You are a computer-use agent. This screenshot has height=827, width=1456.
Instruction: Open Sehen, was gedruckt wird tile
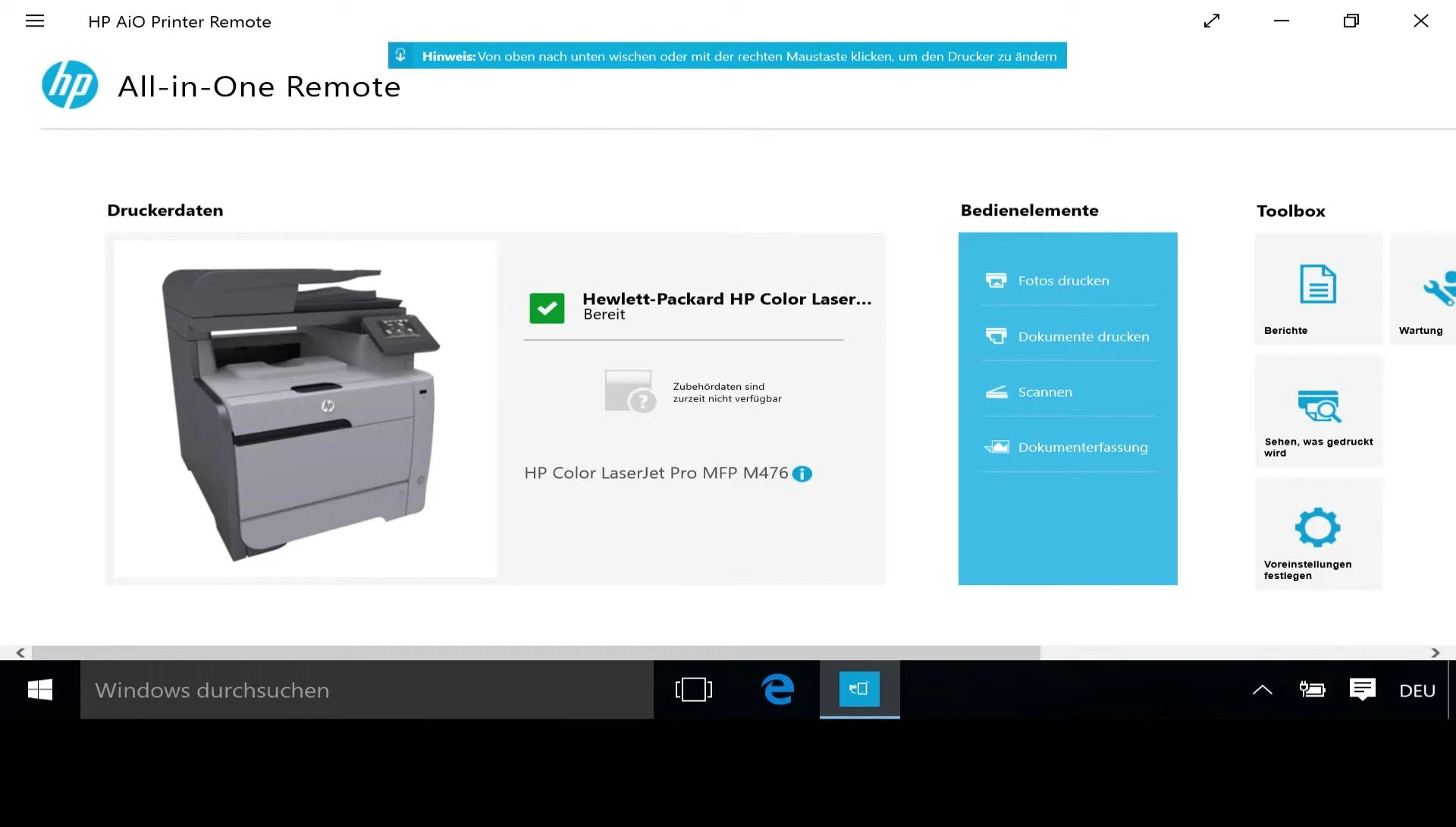pos(1319,411)
